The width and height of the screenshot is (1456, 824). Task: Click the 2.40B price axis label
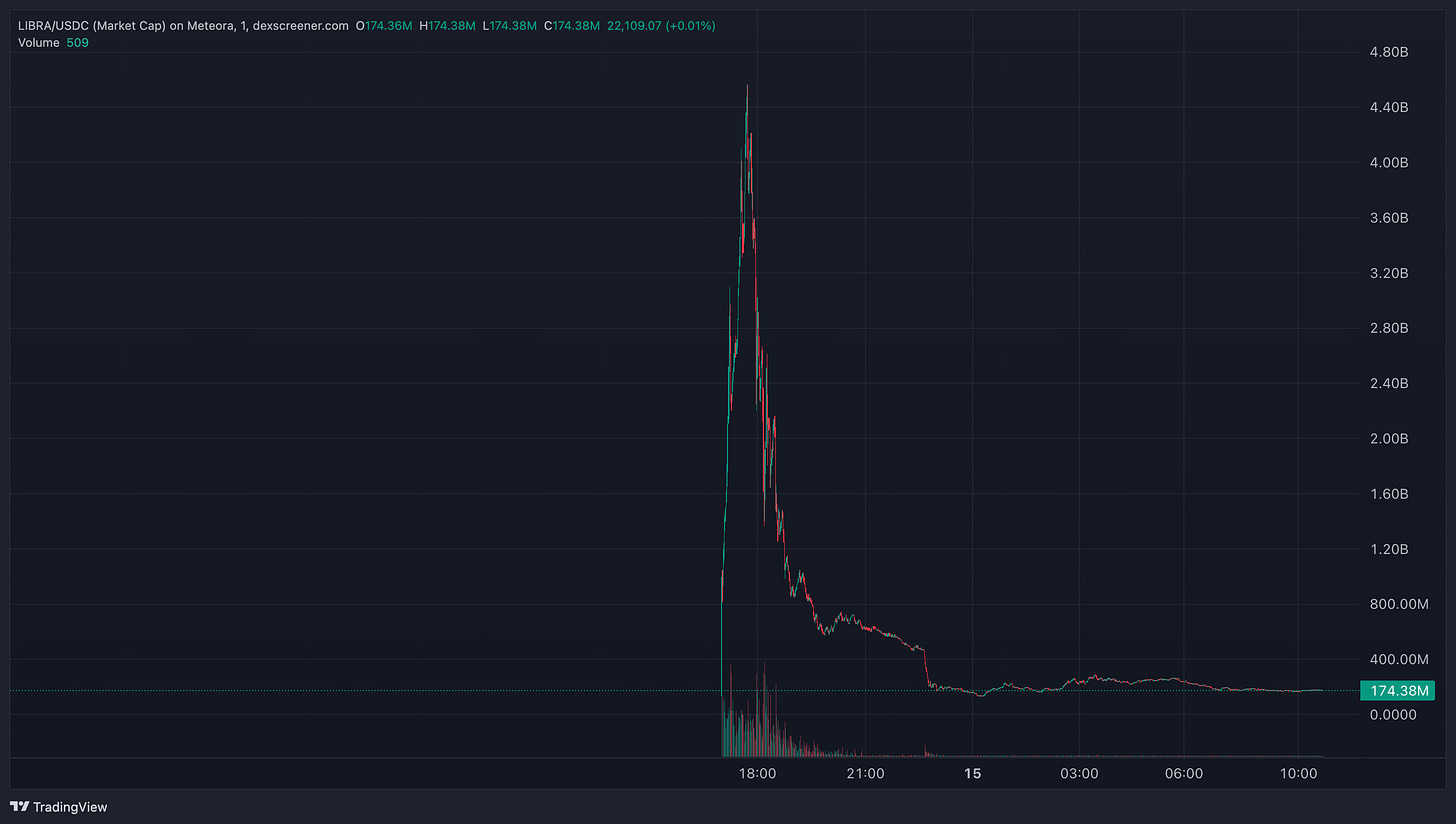pos(1390,383)
